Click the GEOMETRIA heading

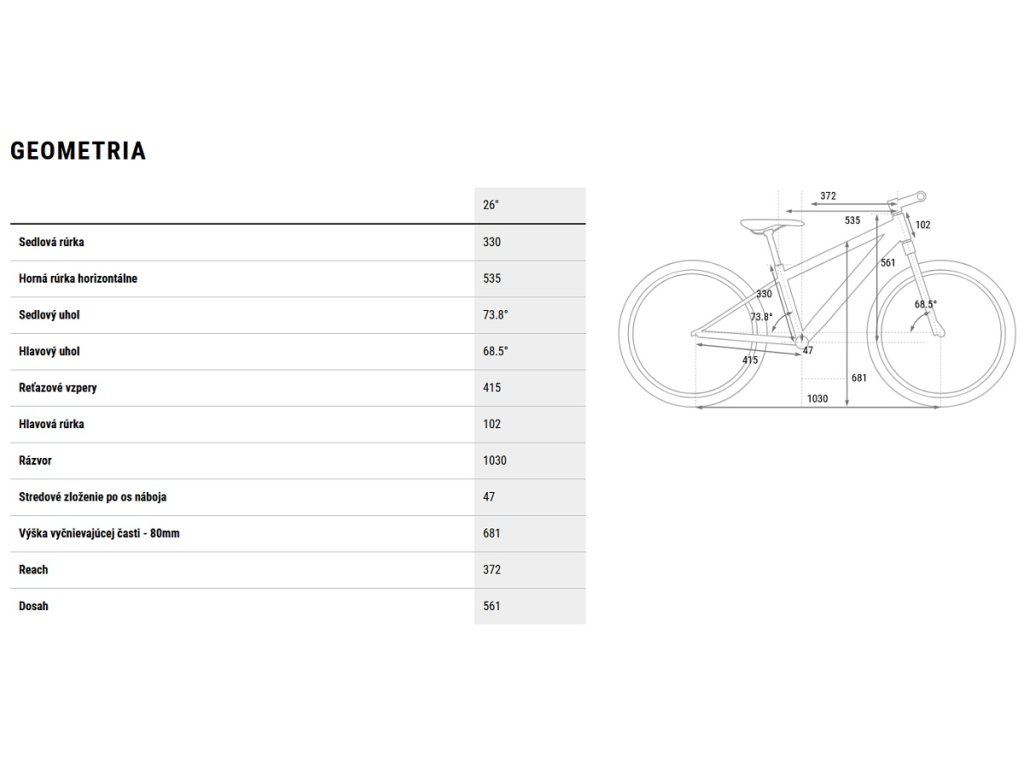pyautogui.click(x=78, y=151)
